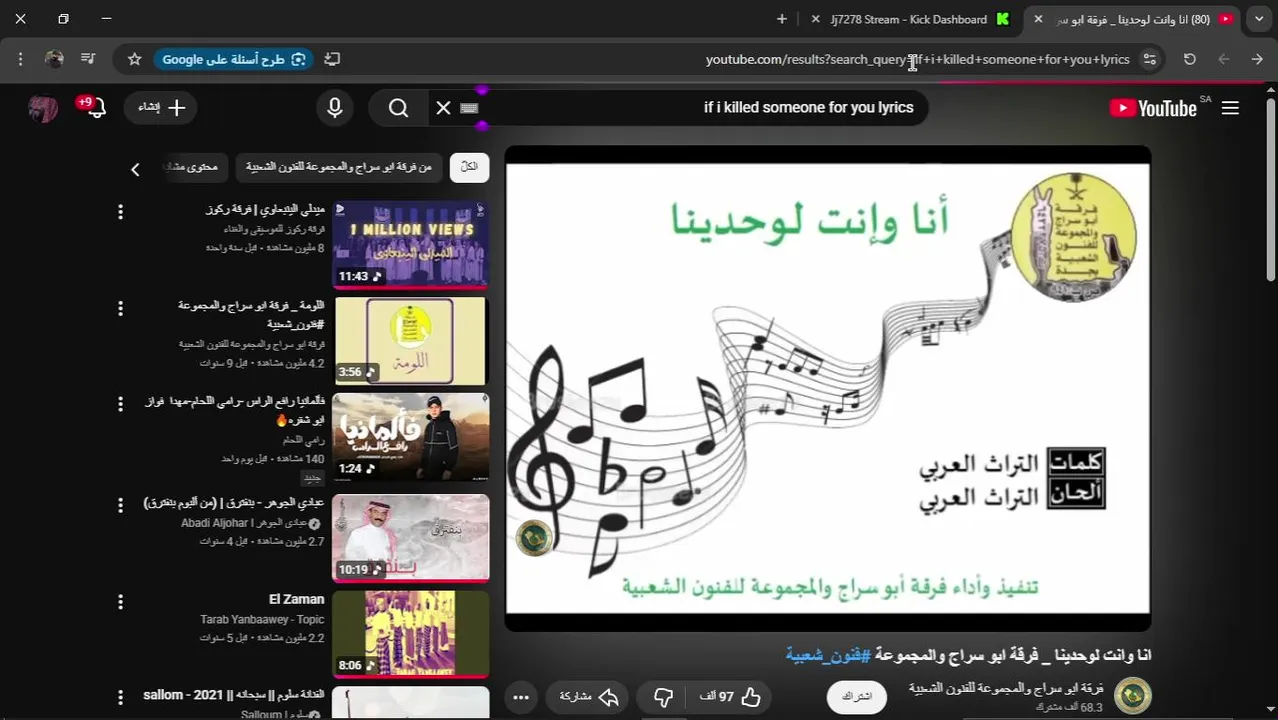Restore down the browser window
Image resolution: width=1278 pixels, height=720 pixels.
[x=63, y=19]
